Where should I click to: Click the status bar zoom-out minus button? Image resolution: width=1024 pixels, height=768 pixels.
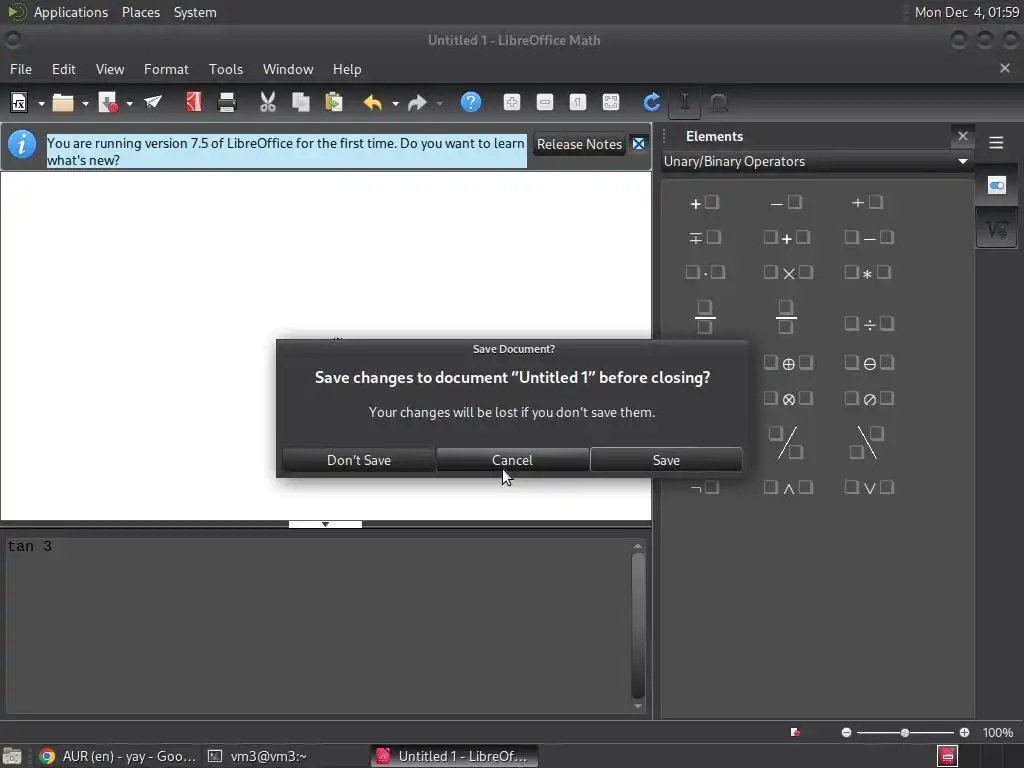point(846,733)
